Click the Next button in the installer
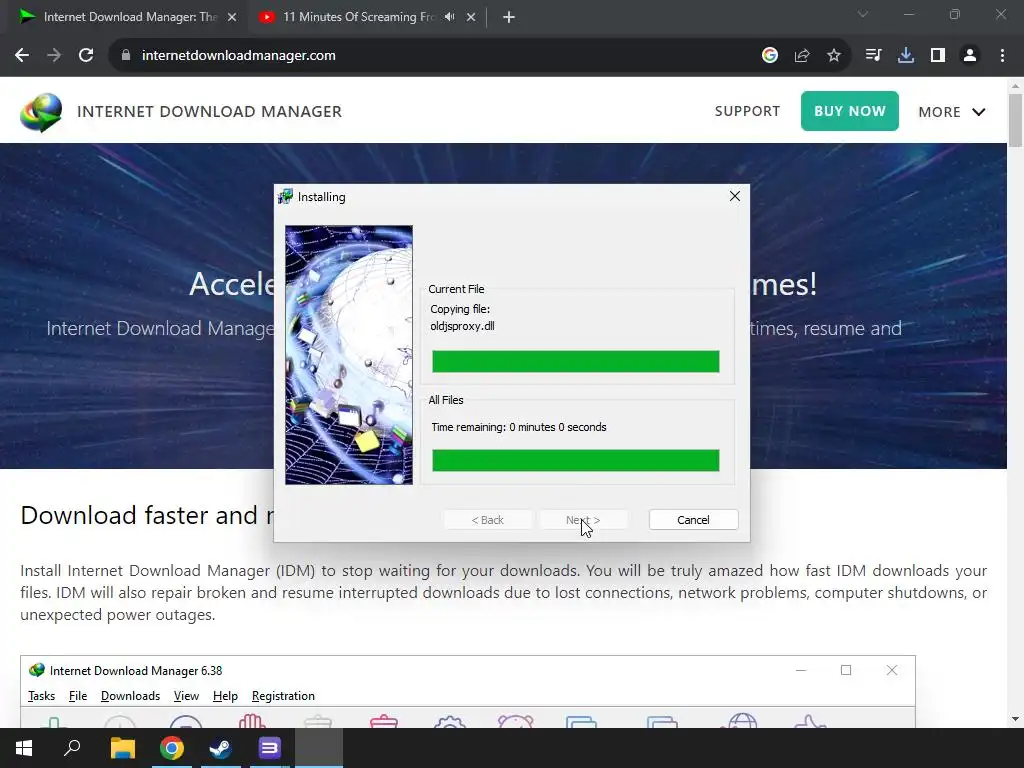Image resolution: width=1024 pixels, height=768 pixels. pos(583,520)
